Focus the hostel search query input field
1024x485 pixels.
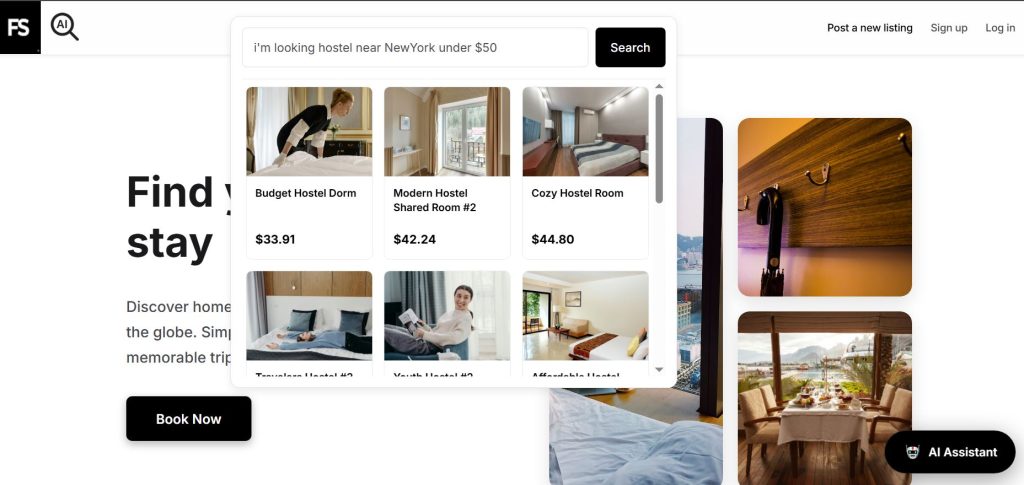point(415,48)
